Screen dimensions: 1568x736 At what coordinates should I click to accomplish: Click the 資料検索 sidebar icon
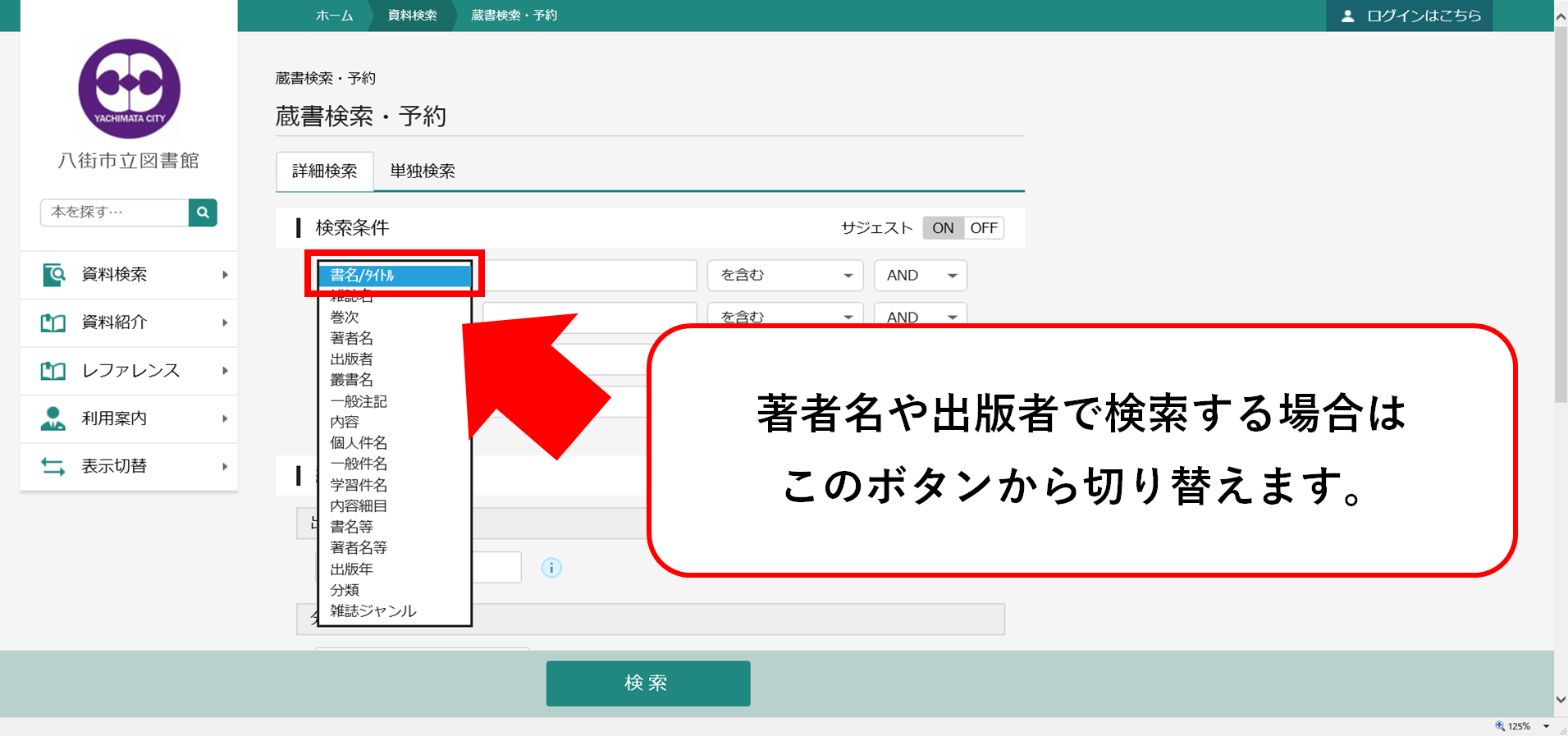tap(53, 275)
